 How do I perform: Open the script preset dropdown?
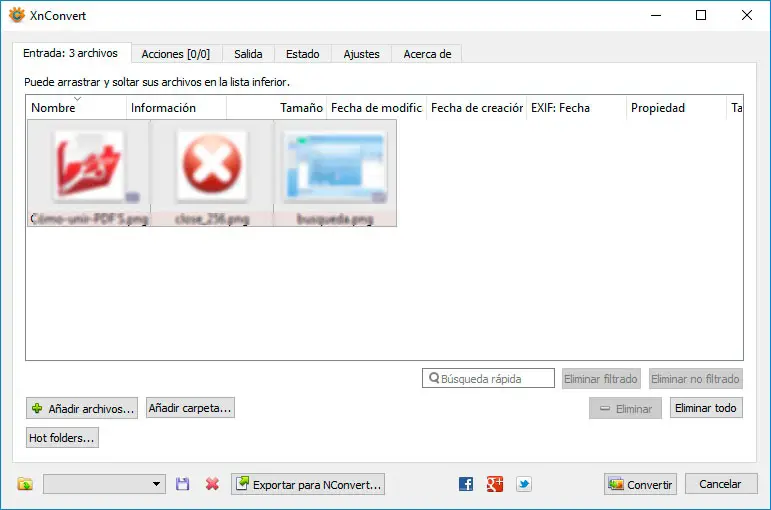pos(104,484)
